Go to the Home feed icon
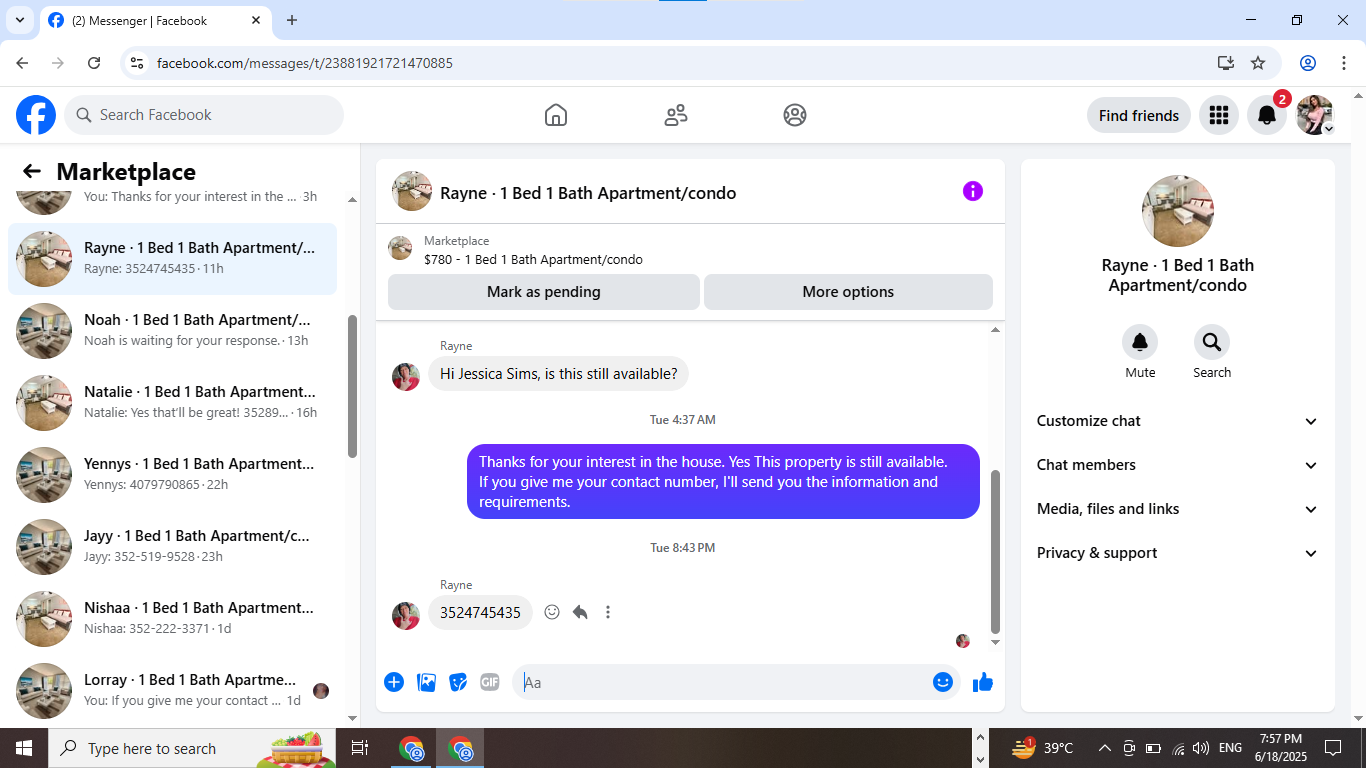 pyautogui.click(x=556, y=115)
